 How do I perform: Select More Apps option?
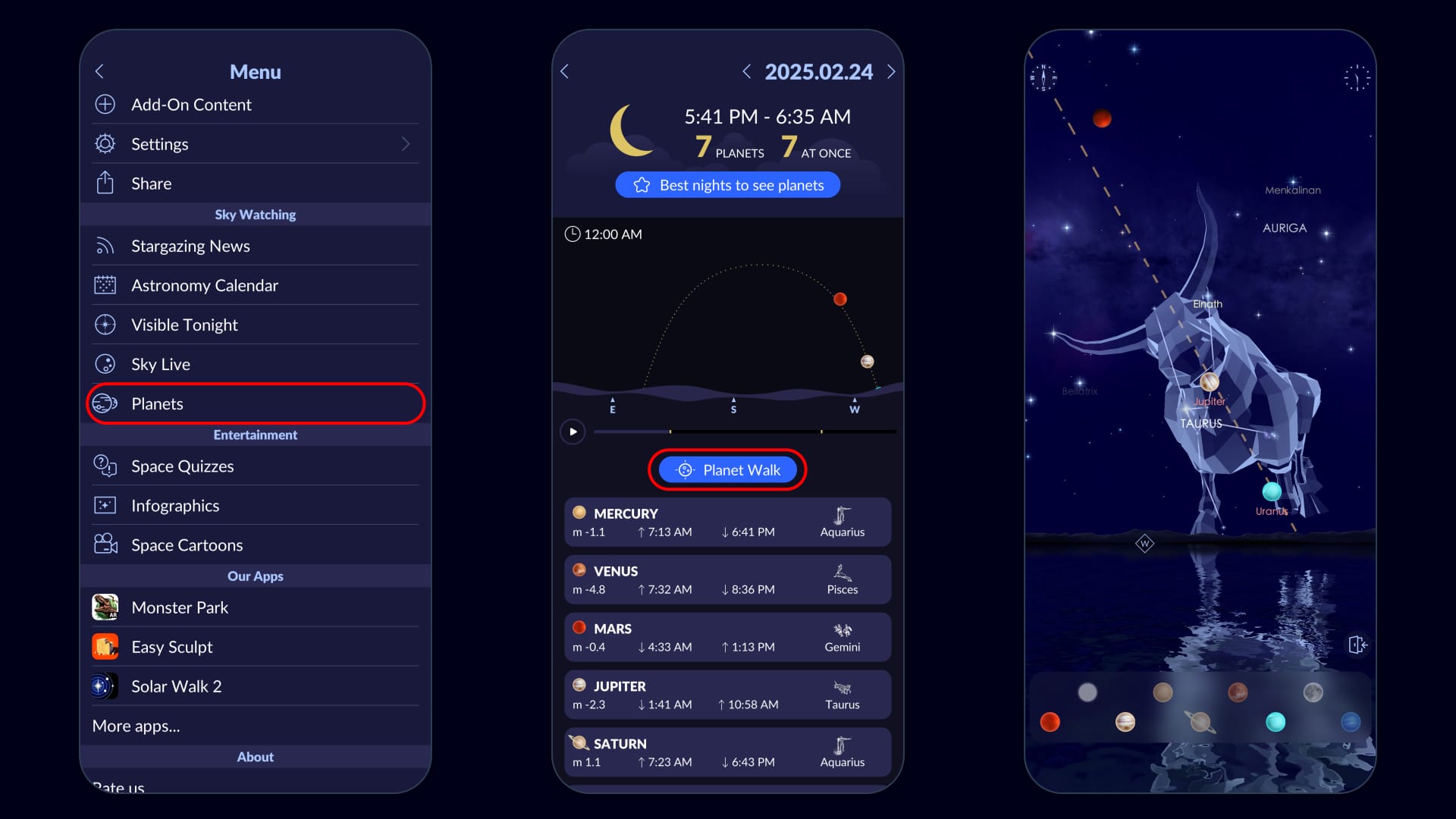(137, 724)
